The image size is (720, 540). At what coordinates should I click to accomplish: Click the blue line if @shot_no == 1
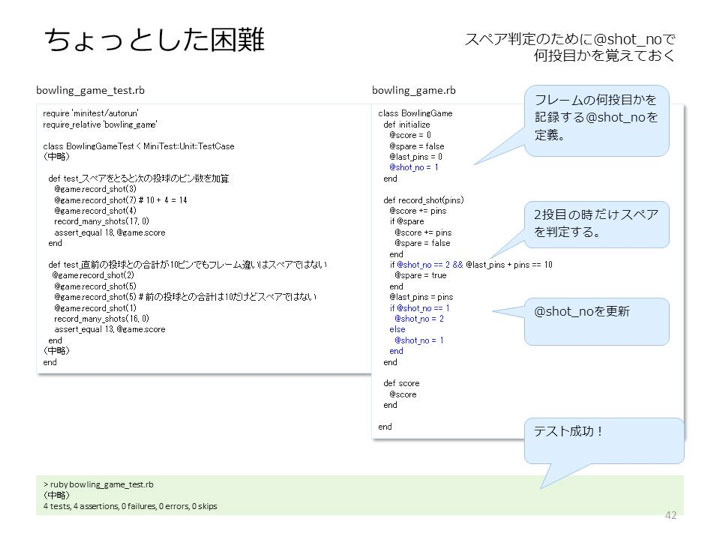(420, 308)
